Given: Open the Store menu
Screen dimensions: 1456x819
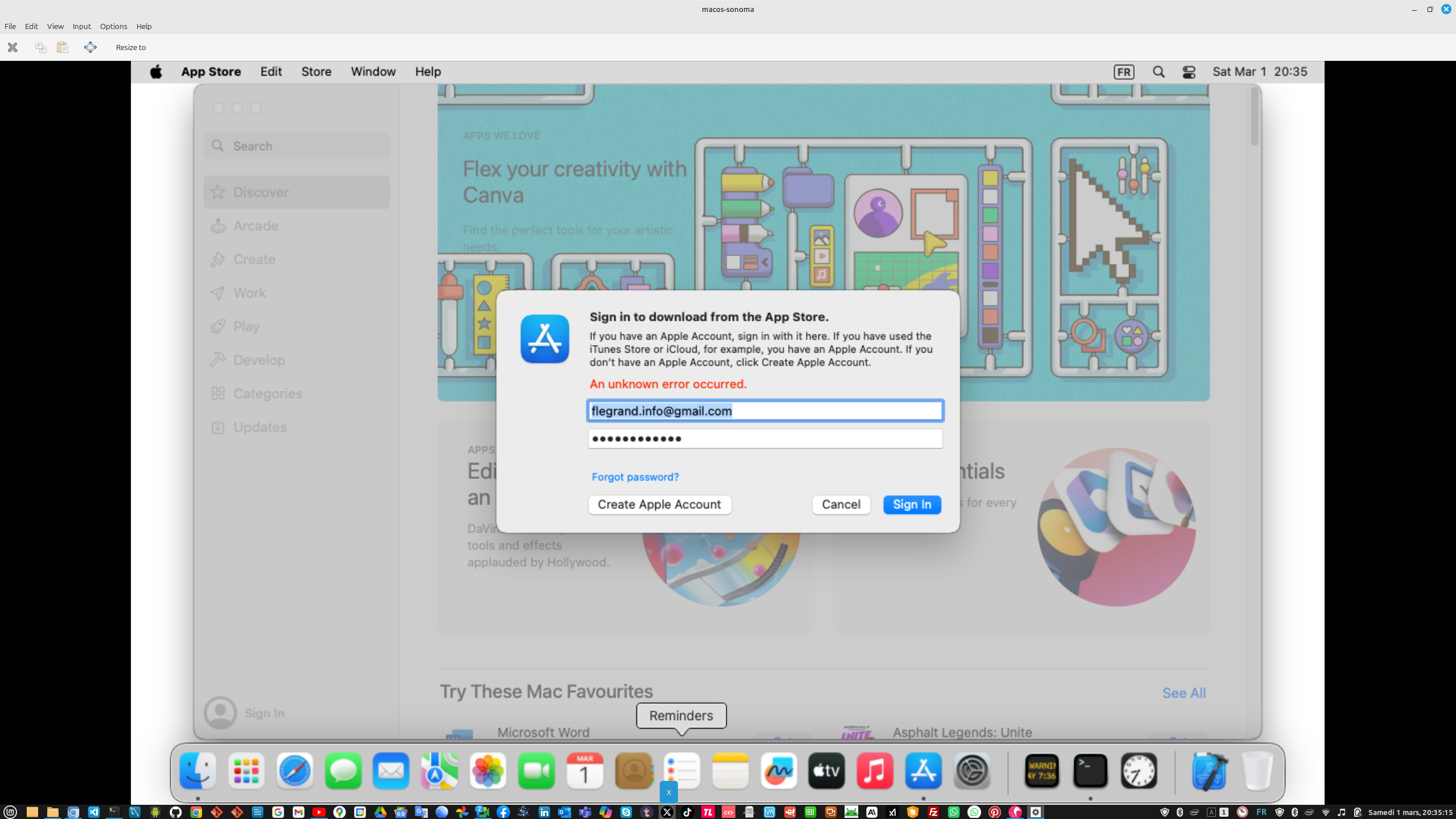Looking at the screenshot, I should (316, 72).
